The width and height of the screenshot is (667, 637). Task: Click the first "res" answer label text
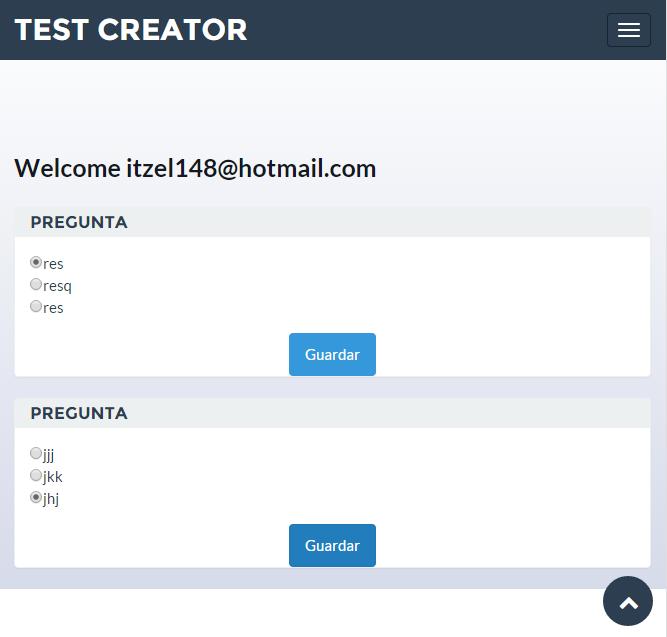[x=54, y=264]
